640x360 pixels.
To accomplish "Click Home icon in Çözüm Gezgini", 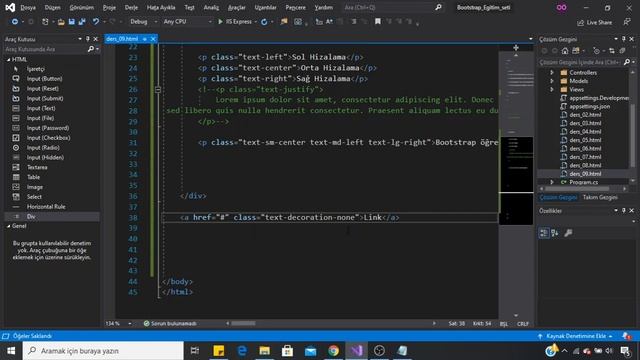I will [x=565, y=51].
